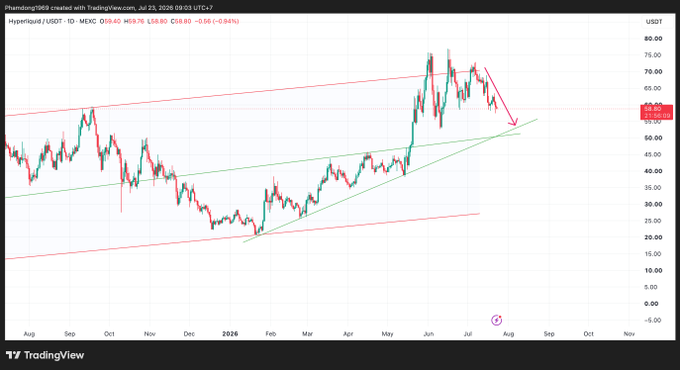Viewport: 680px width, 370px height.
Task: Click the 80.00 price axis label
Action: click(x=653, y=39)
